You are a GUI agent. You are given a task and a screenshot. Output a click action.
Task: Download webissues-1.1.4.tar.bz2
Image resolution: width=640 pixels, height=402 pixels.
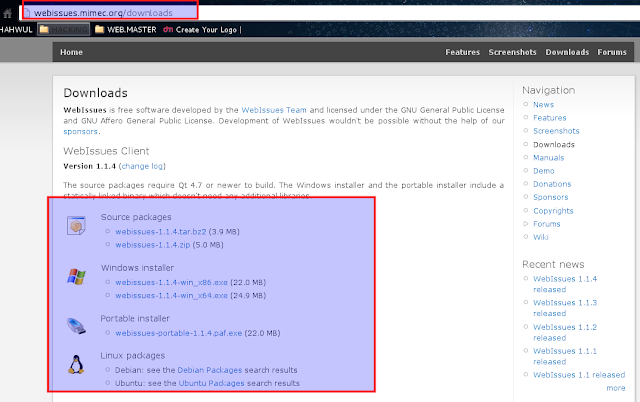pyautogui.click(x=161, y=232)
